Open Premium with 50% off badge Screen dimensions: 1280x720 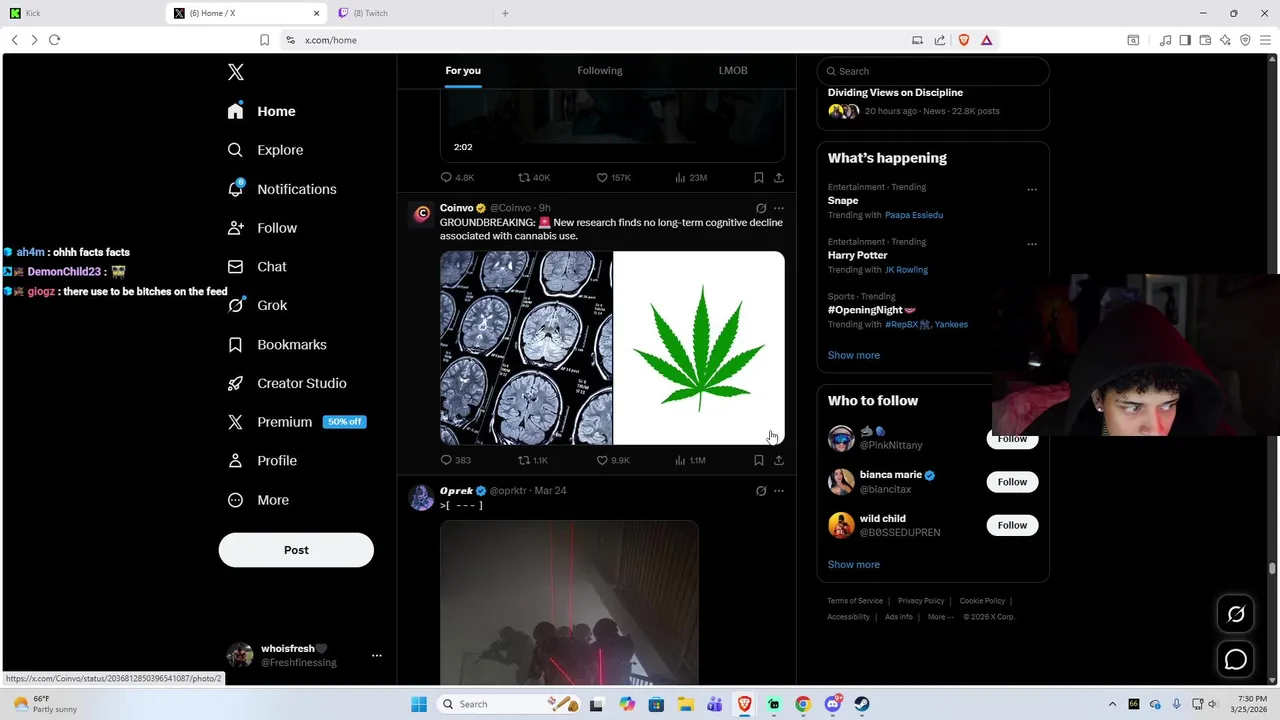[296, 422]
